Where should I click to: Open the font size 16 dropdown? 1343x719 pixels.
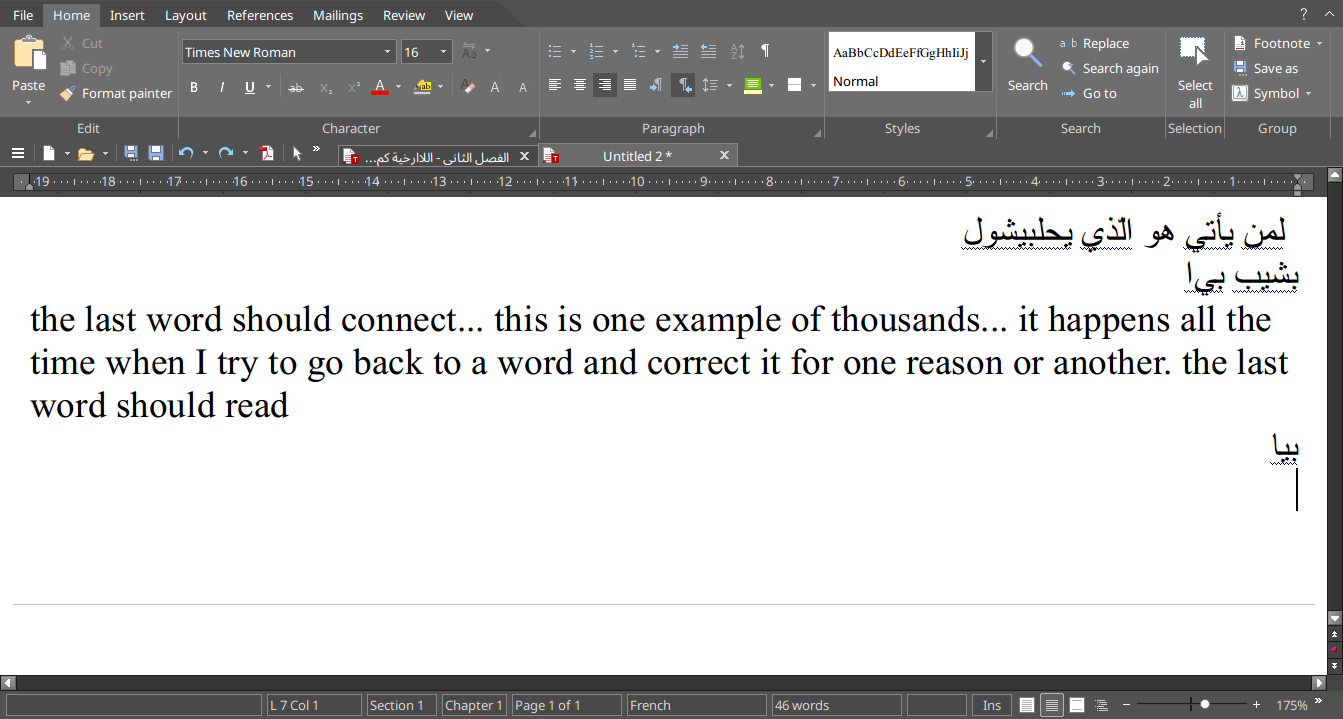click(443, 52)
